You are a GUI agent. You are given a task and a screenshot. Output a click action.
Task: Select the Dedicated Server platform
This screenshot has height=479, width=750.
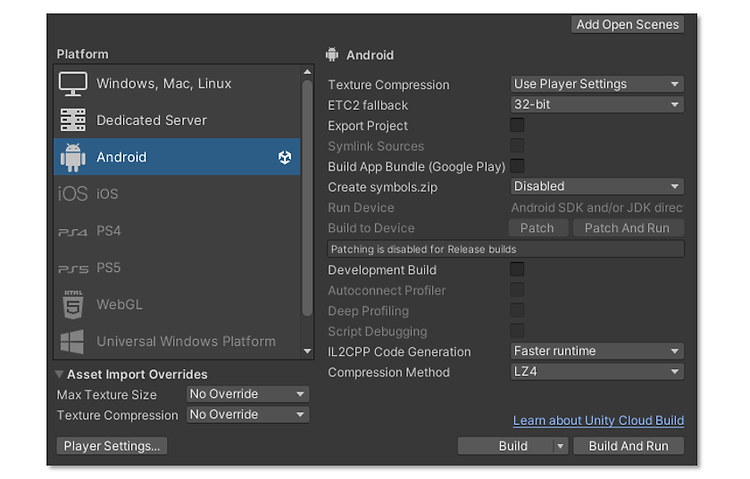[x=177, y=120]
